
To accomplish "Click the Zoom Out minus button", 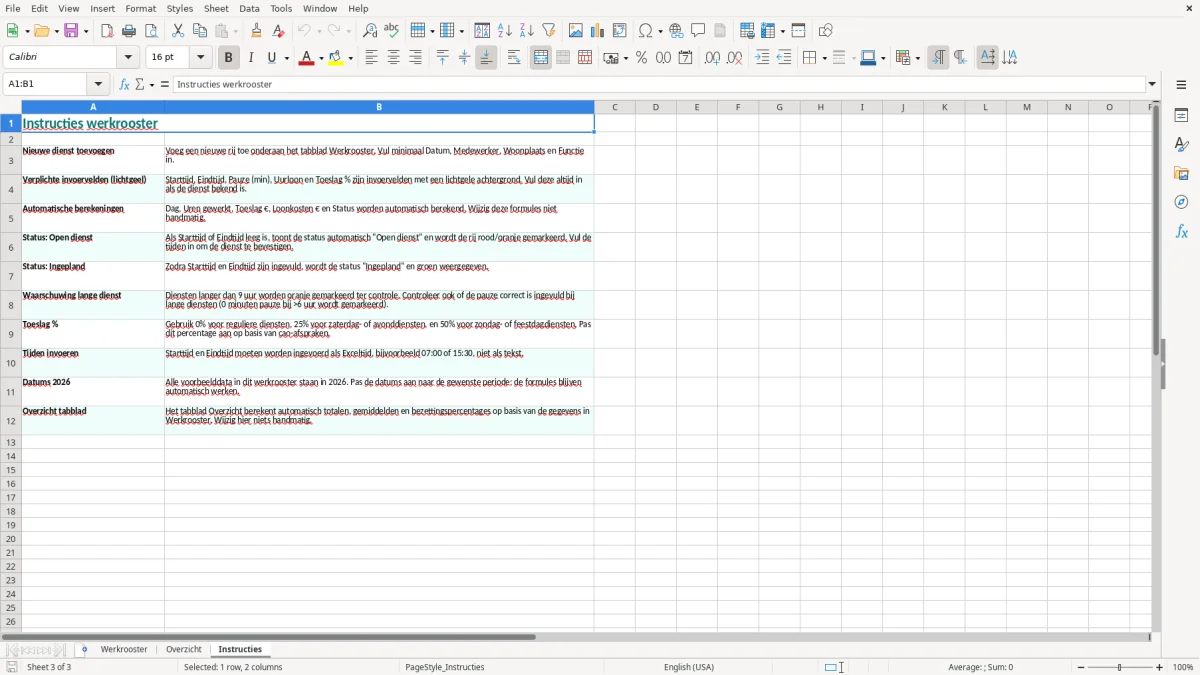I will (x=1081, y=667).
